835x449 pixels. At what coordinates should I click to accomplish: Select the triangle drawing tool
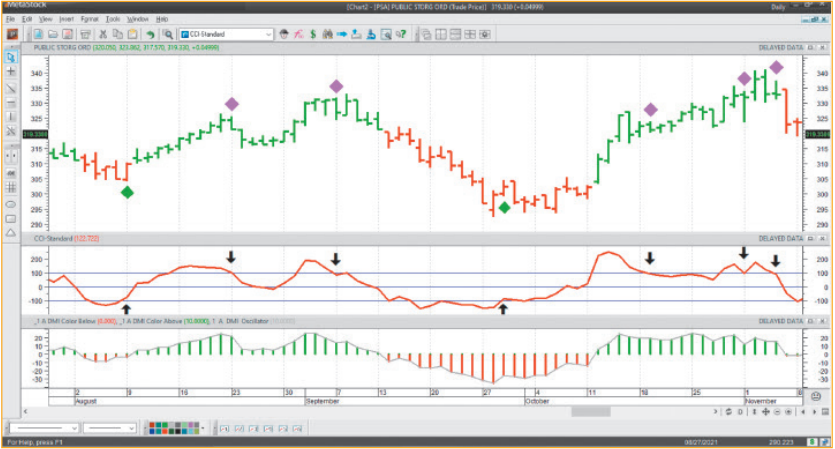point(11,233)
